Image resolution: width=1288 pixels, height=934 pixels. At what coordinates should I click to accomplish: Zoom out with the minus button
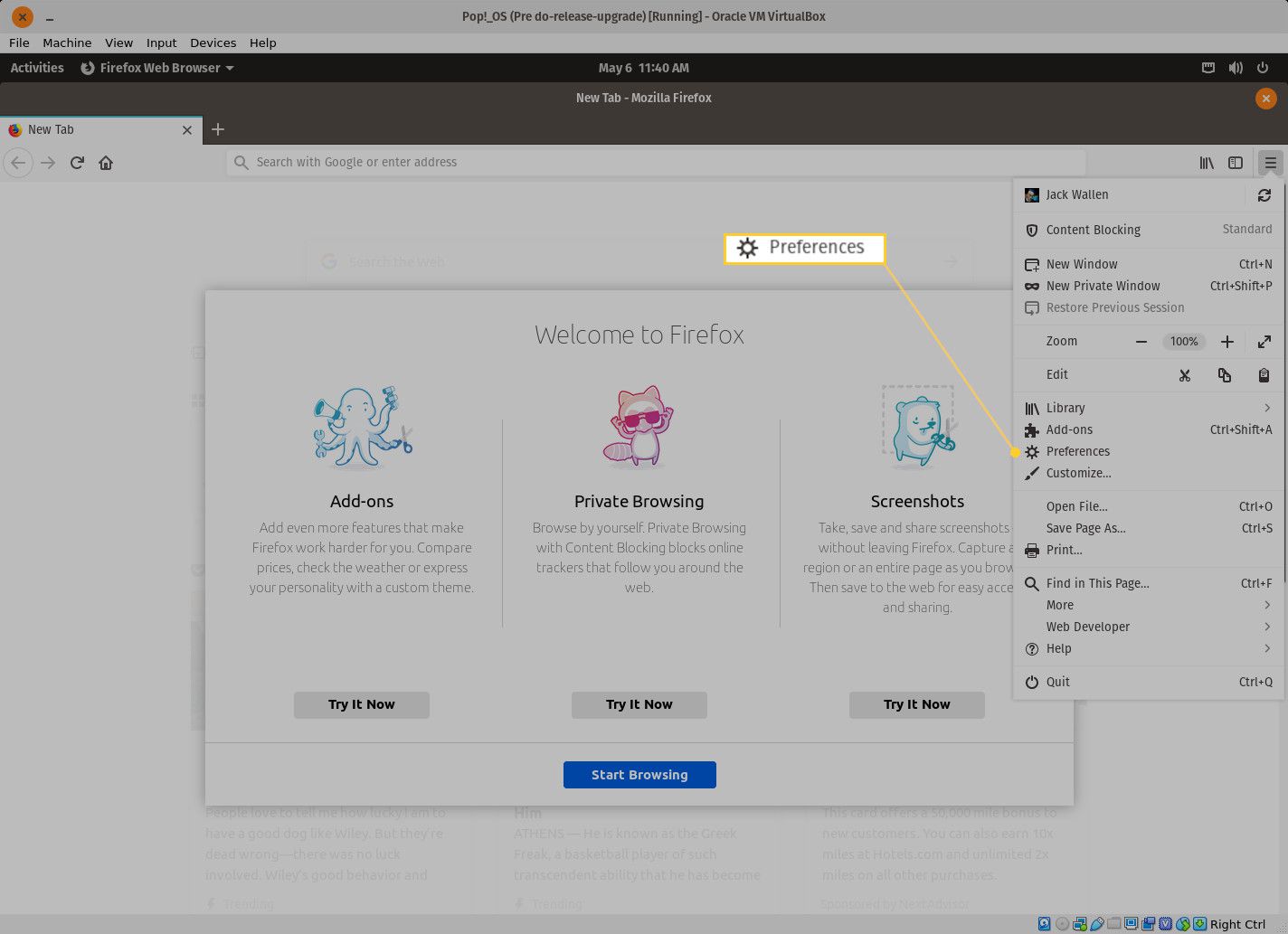click(1141, 341)
